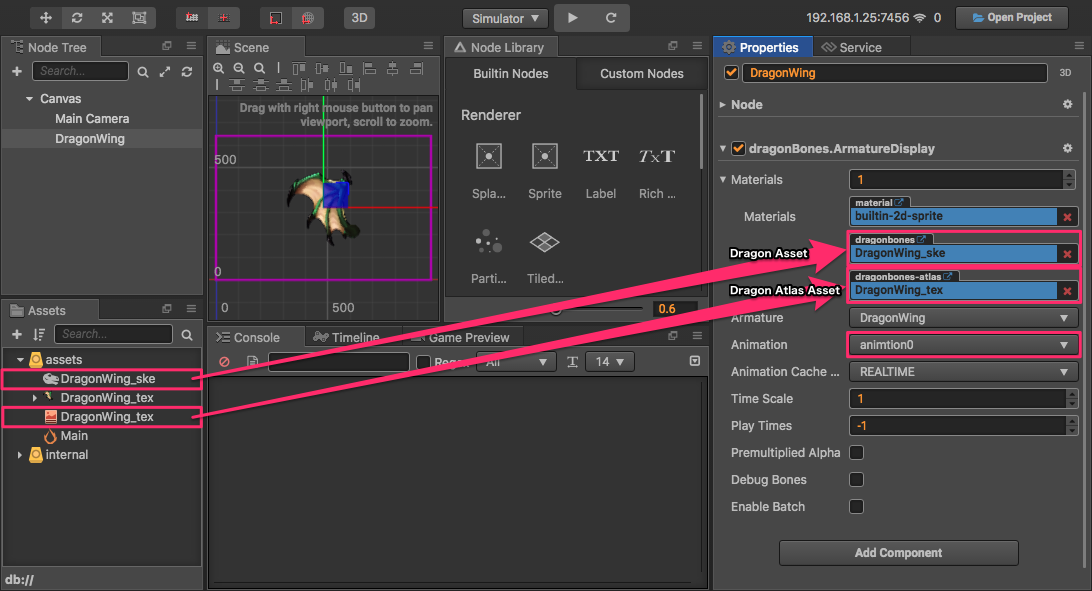This screenshot has height=591, width=1092.
Task: Open the Animation Cache REALTIME dropdown
Action: tap(964, 372)
